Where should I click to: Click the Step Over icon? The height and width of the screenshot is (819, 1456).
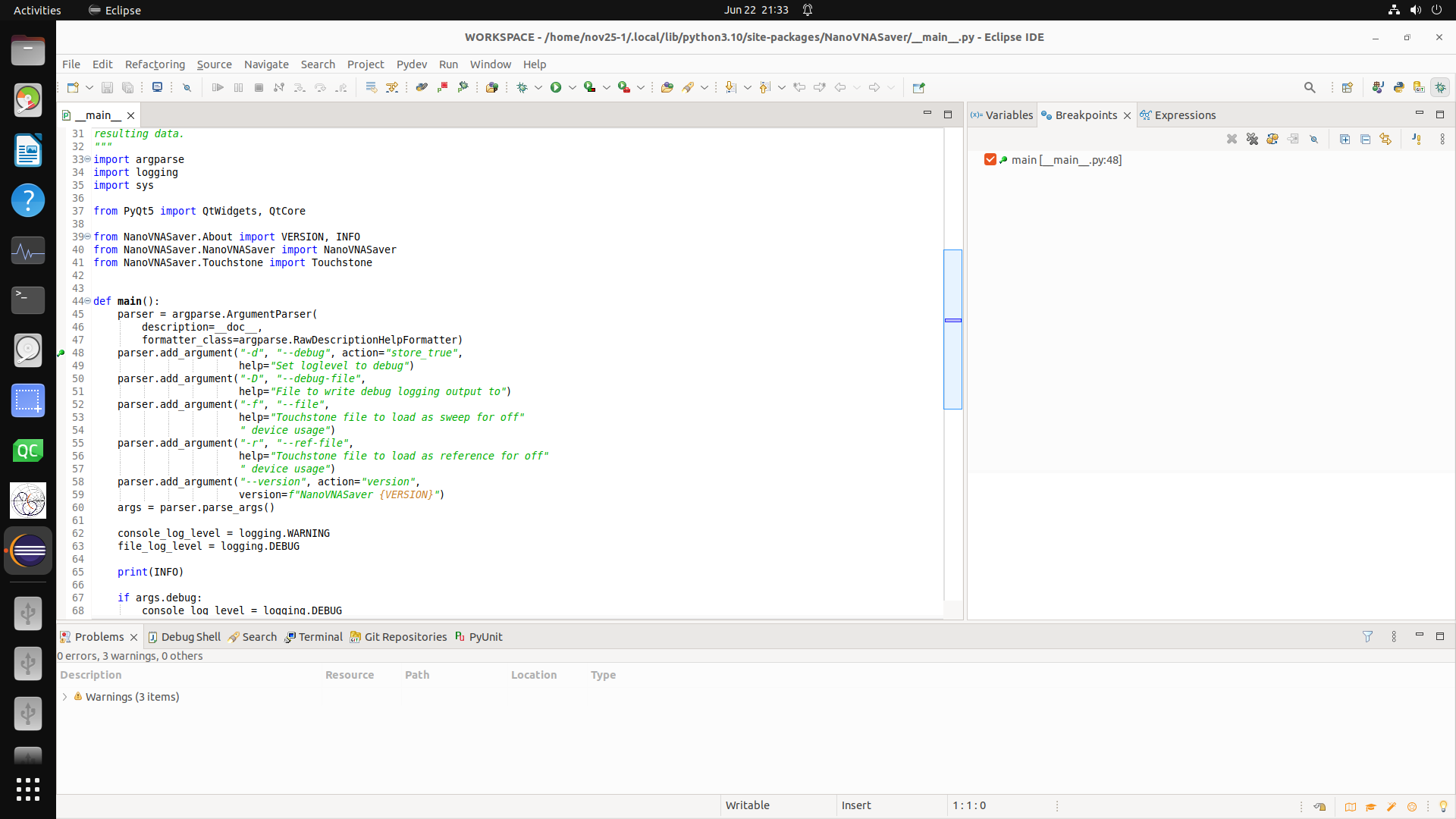pos(320,88)
